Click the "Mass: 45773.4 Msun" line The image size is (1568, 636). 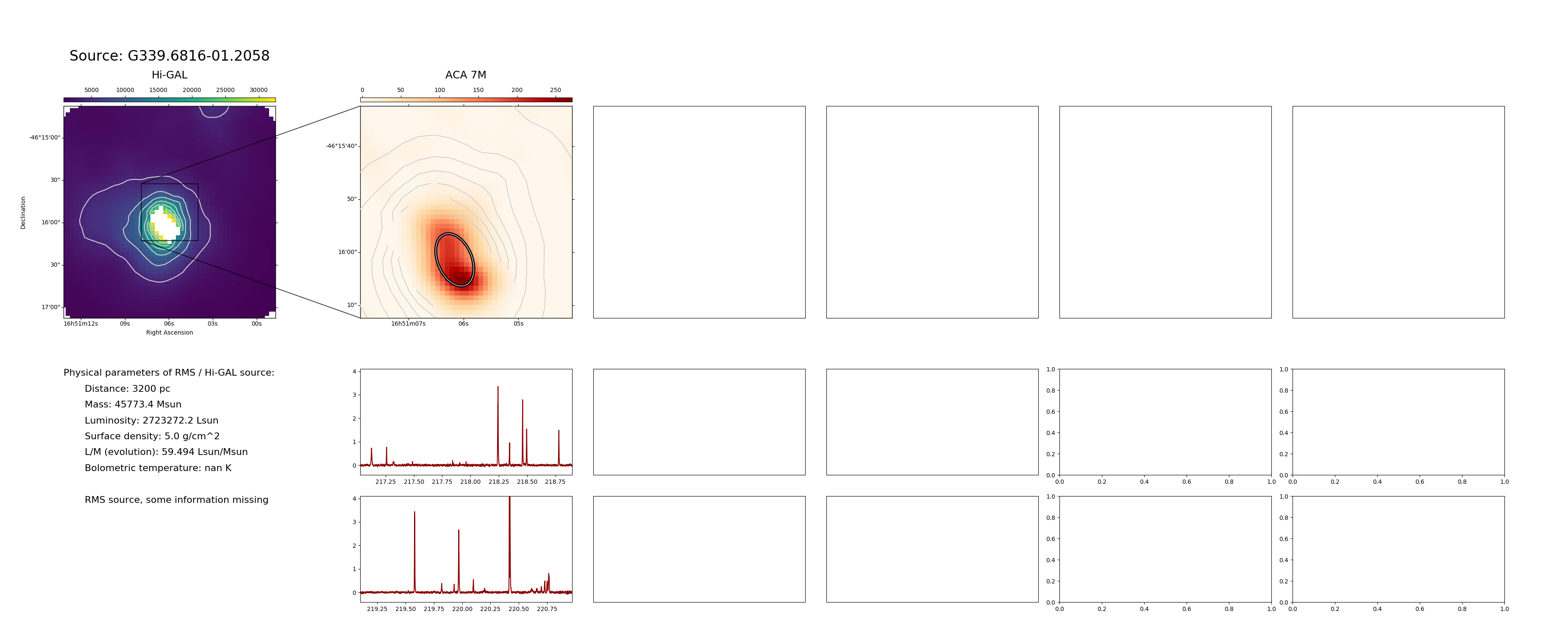point(133,404)
